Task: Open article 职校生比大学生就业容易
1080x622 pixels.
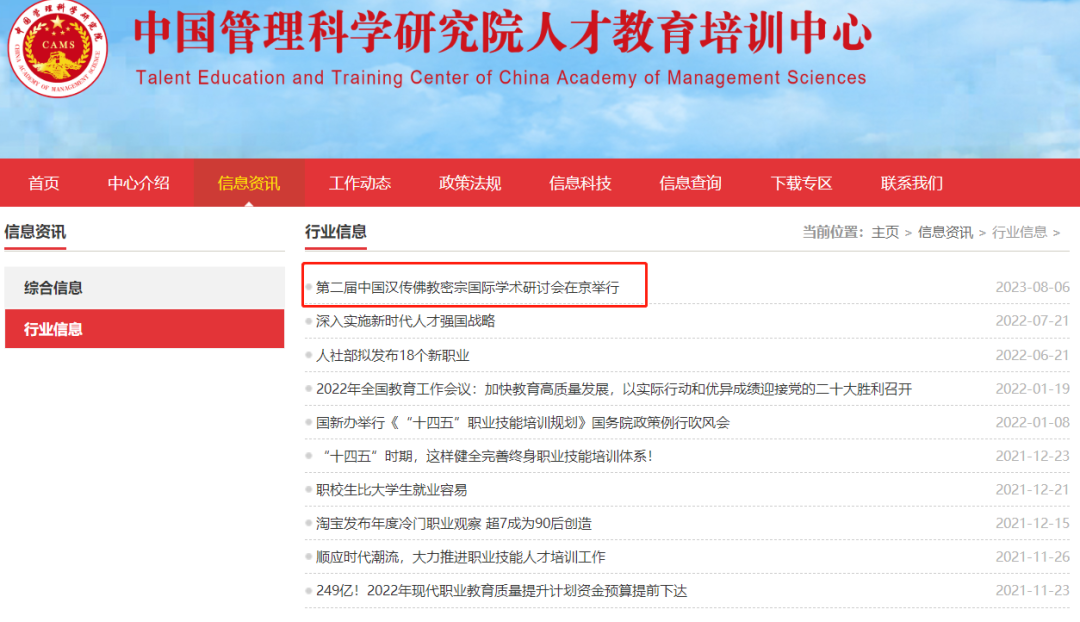Action: tap(391, 490)
